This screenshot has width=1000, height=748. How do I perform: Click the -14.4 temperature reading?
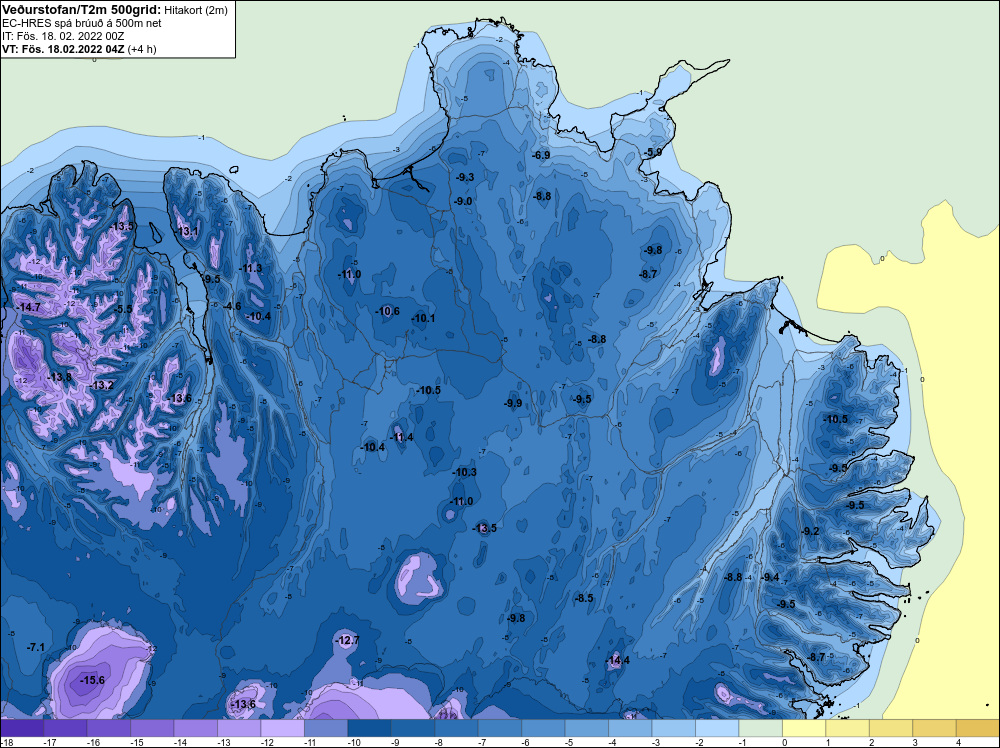[617, 660]
